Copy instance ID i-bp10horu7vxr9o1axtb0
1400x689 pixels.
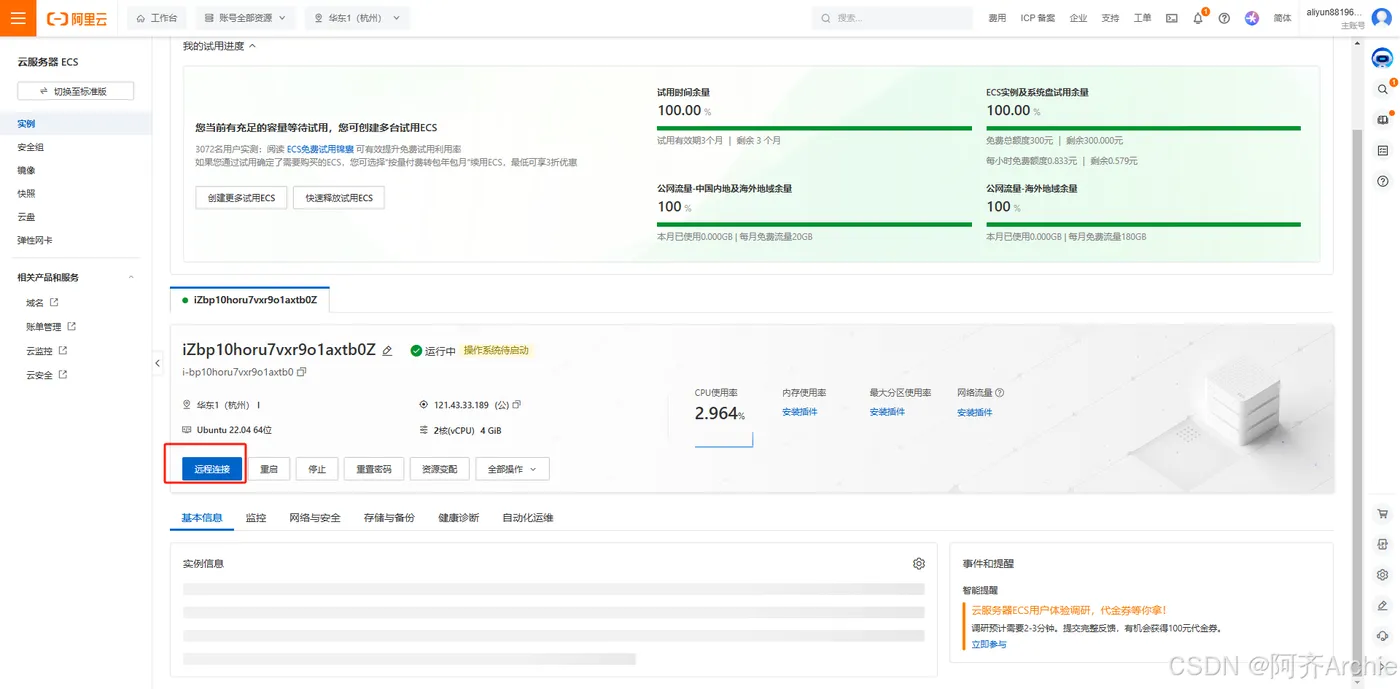(x=302, y=372)
